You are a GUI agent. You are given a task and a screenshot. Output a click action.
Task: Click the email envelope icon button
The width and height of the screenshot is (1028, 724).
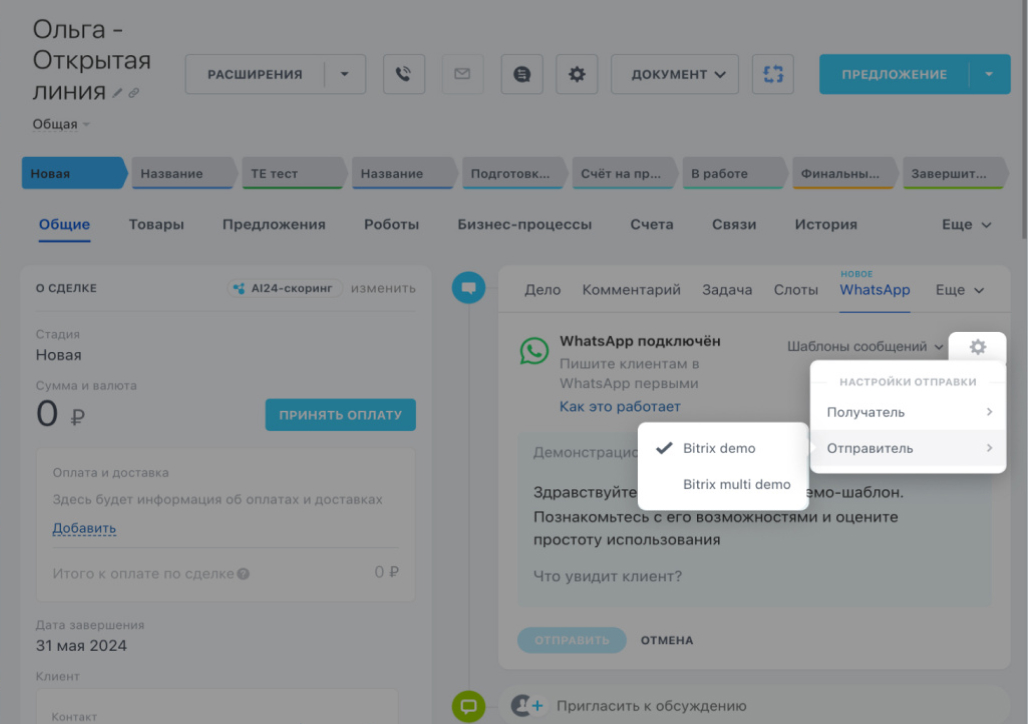(x=462, y=74)
